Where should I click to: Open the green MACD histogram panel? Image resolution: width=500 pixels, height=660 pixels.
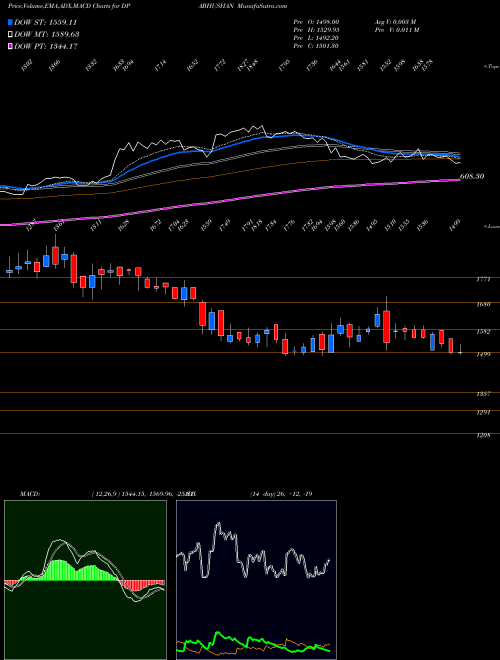(x=85, y=580)
